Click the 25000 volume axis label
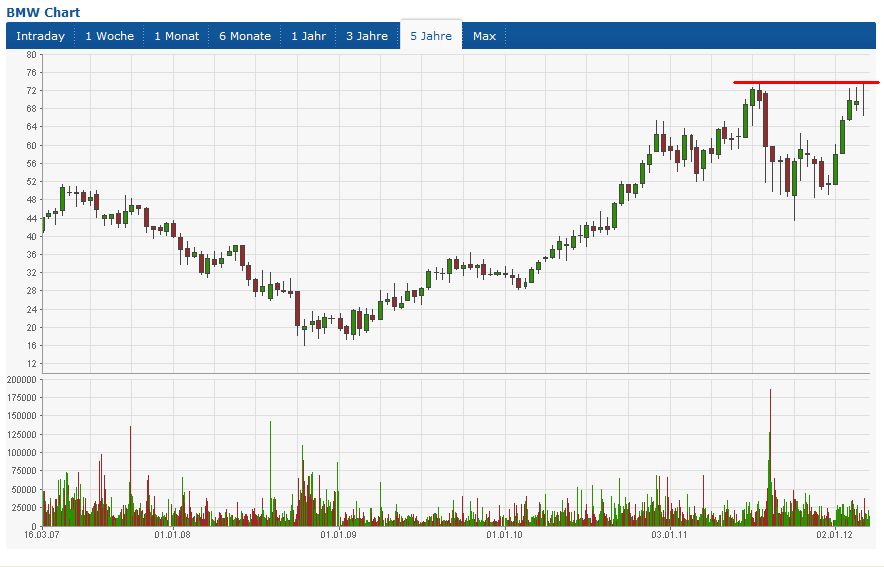 coord(25,508)
